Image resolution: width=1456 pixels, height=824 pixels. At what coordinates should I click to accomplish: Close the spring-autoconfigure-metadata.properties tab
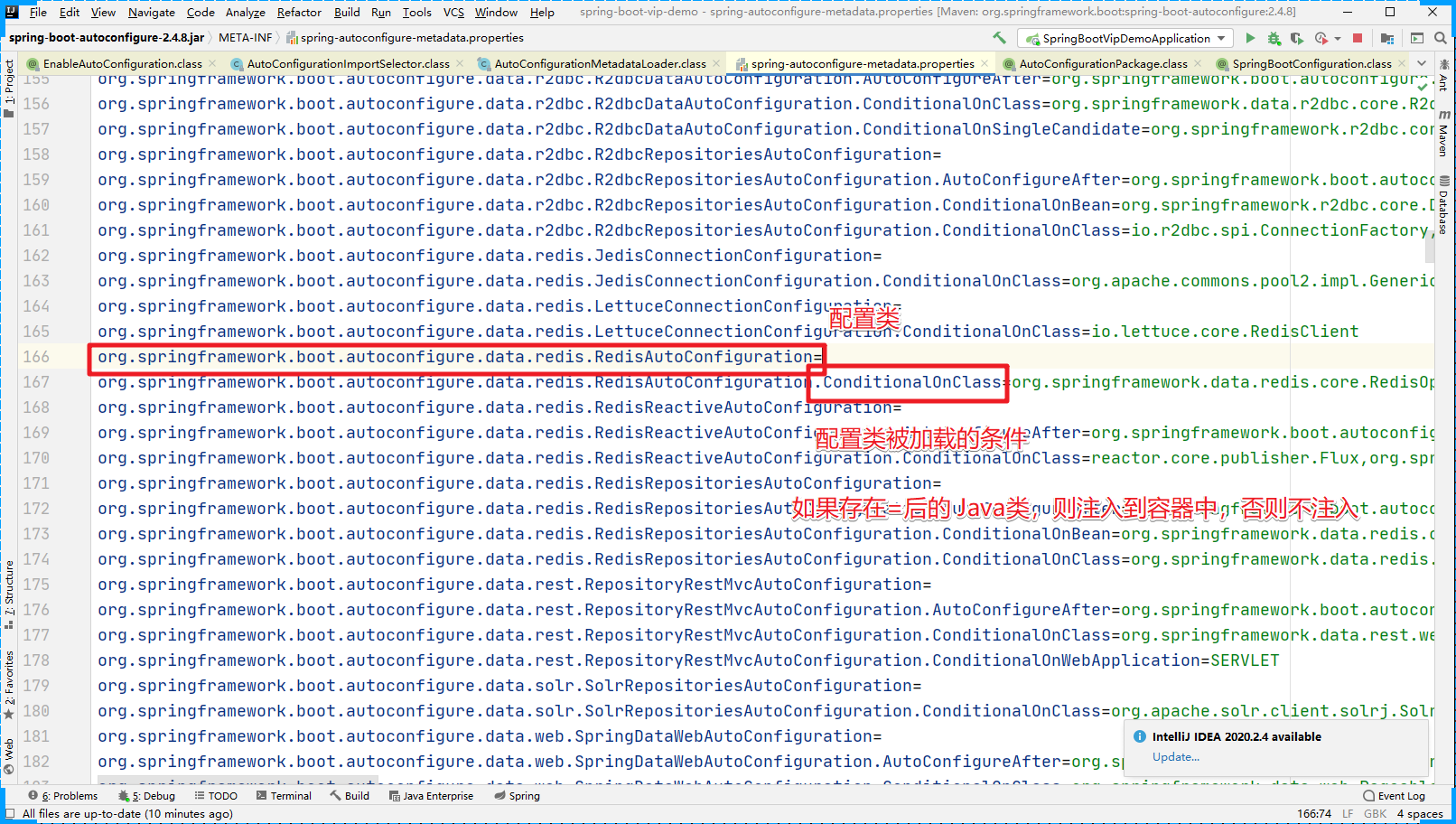985,63
